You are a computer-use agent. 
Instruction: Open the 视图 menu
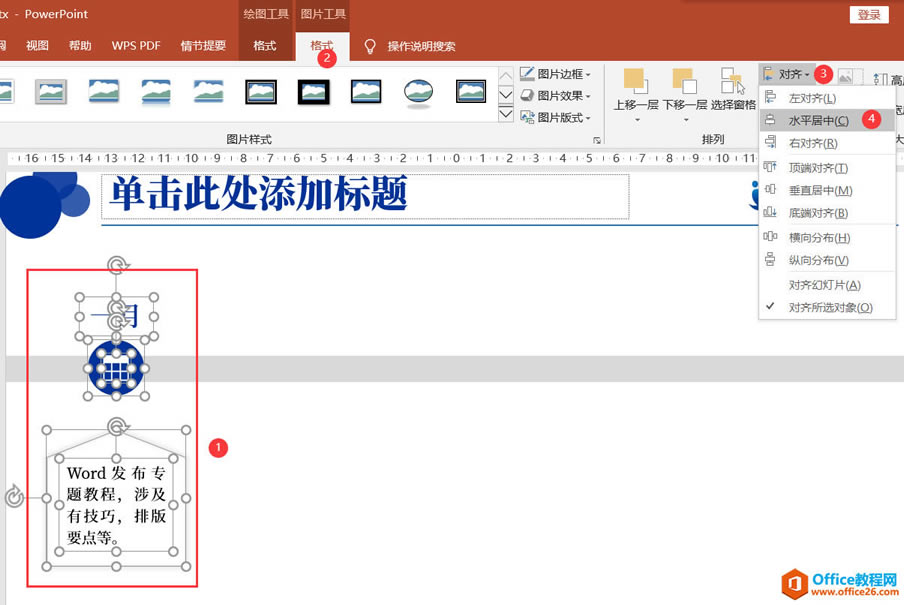[36, 44]
